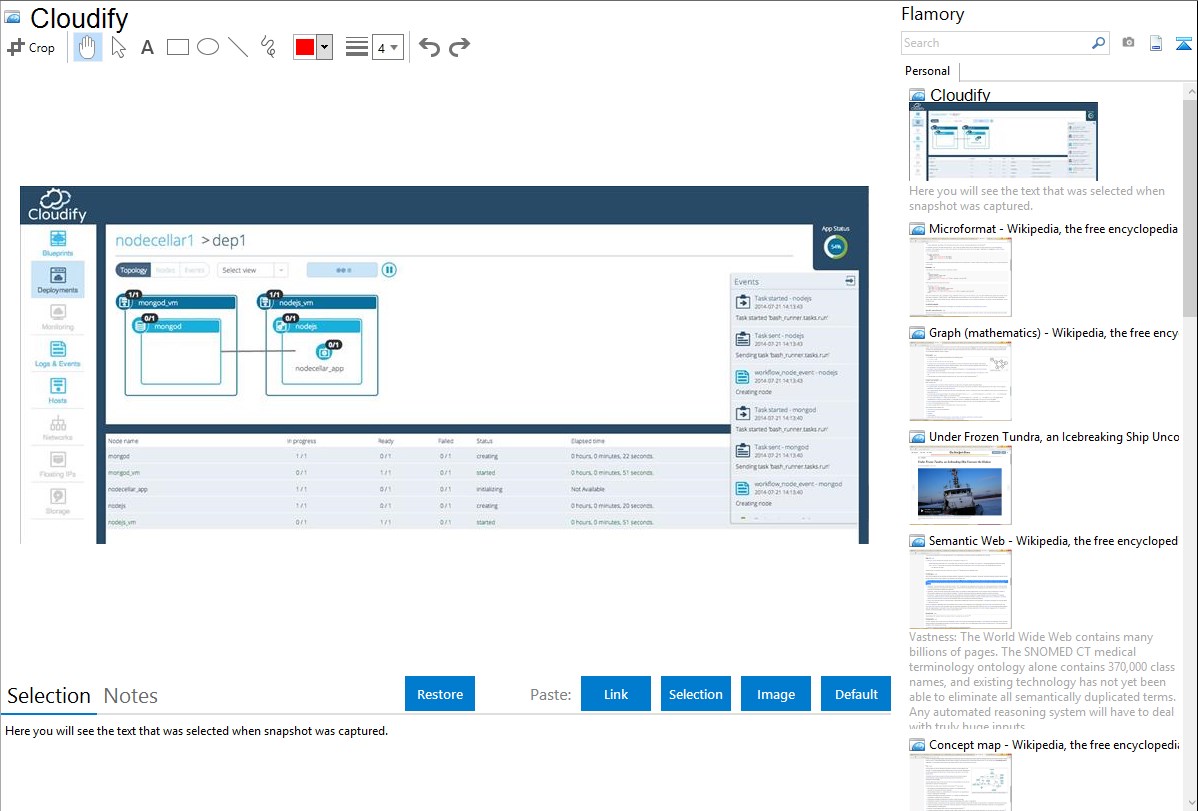Switch to the Selection tab
1198x811 pixels.
tap(49, 696)
